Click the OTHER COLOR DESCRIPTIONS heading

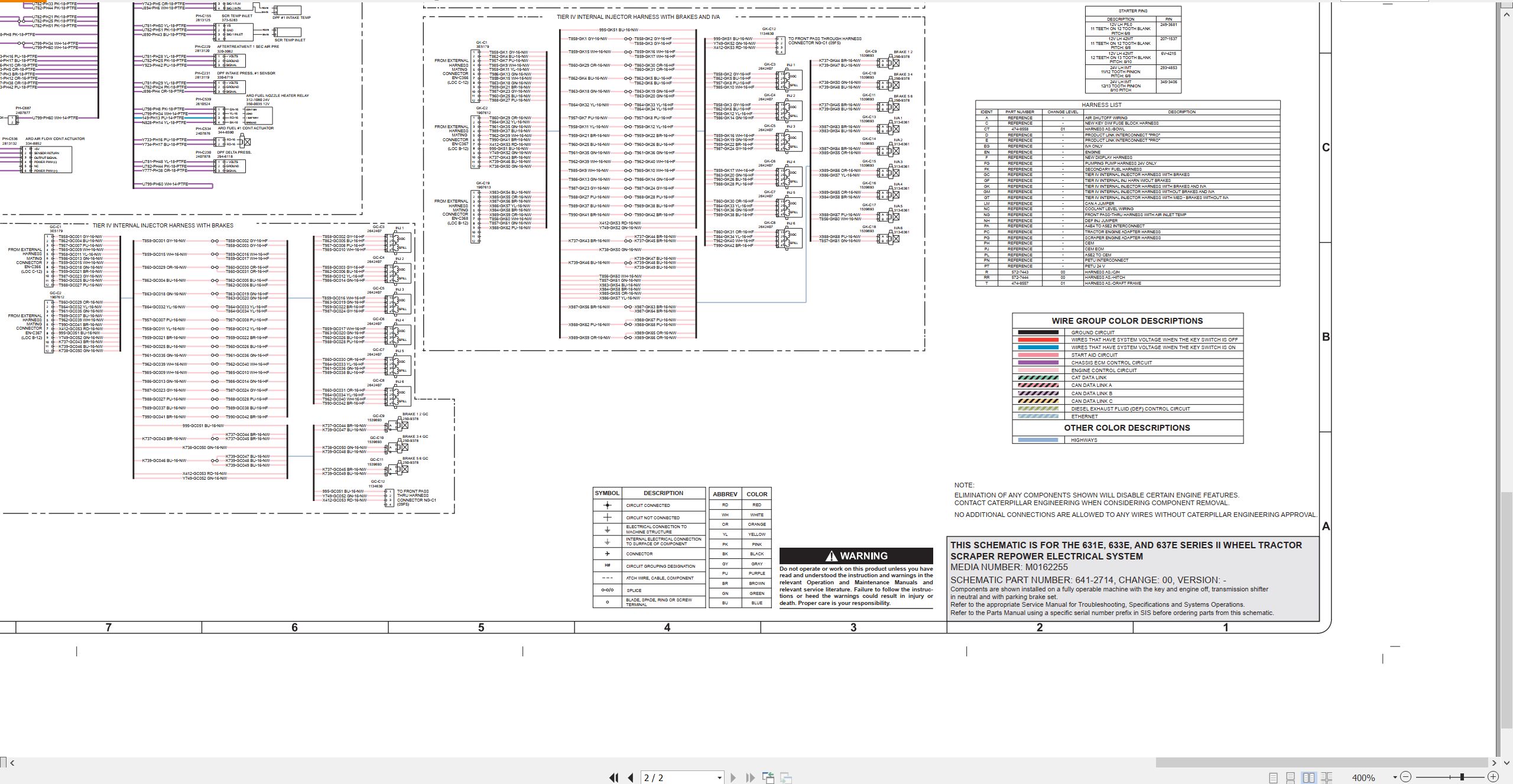(1127, 428)
